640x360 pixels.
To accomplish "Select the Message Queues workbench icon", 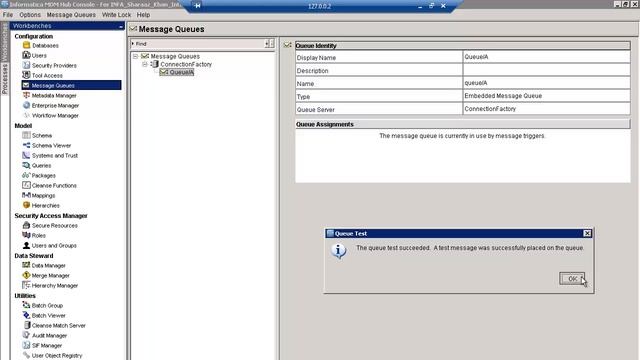I will point(27,85).
